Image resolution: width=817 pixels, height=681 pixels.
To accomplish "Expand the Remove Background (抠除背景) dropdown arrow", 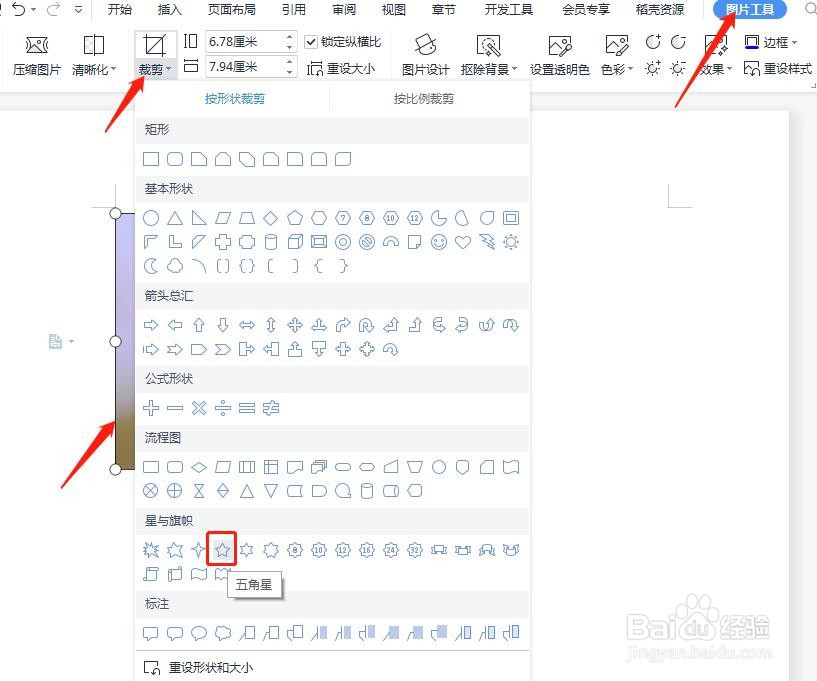I will 515,69.
